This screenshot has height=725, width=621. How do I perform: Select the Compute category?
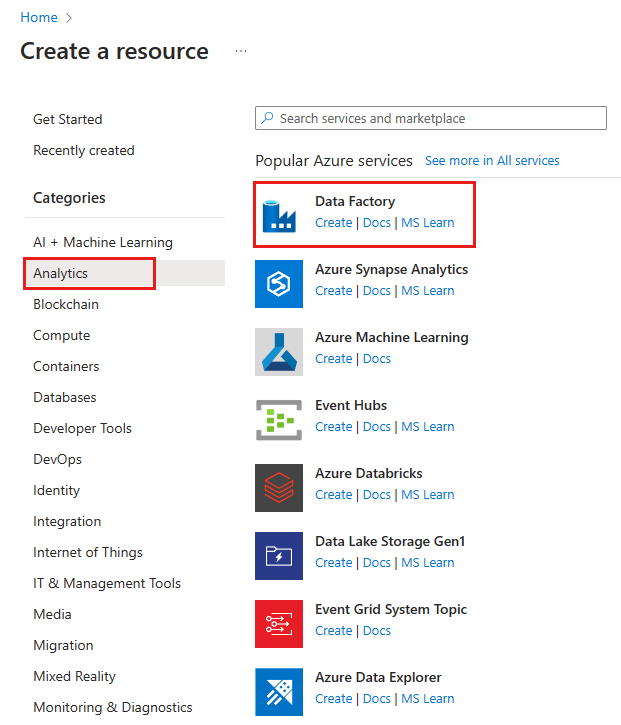[61, 335]
